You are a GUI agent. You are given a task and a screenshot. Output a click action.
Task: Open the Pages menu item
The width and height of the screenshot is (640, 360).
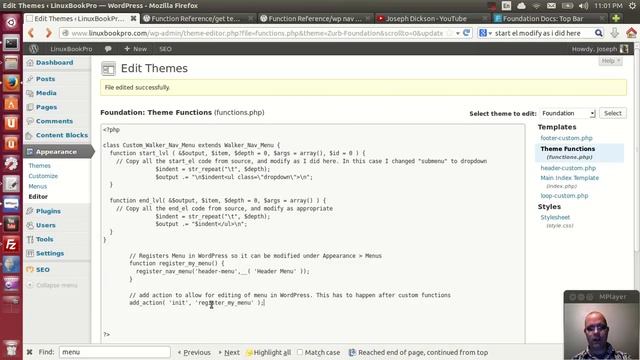pyautogui.click(x=47, y=107)
